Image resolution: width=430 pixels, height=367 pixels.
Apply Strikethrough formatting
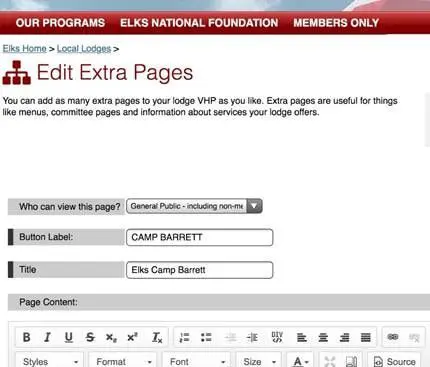90,337
